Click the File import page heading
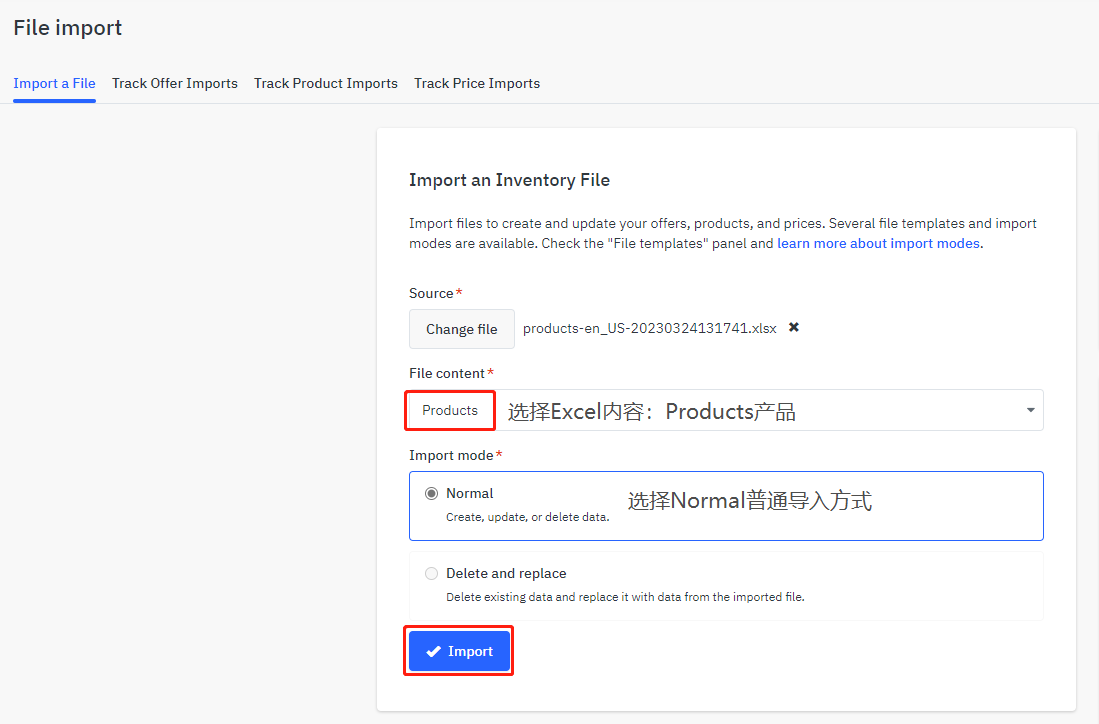The width and height of the screenshot is (1099, 724). click(68, 28)
